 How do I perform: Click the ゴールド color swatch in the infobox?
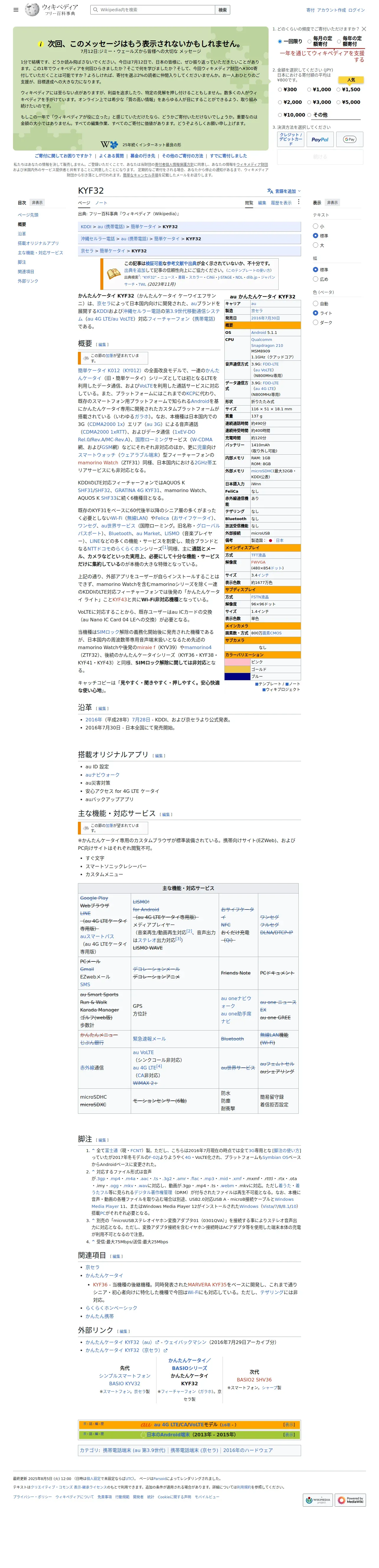(237, 669)
